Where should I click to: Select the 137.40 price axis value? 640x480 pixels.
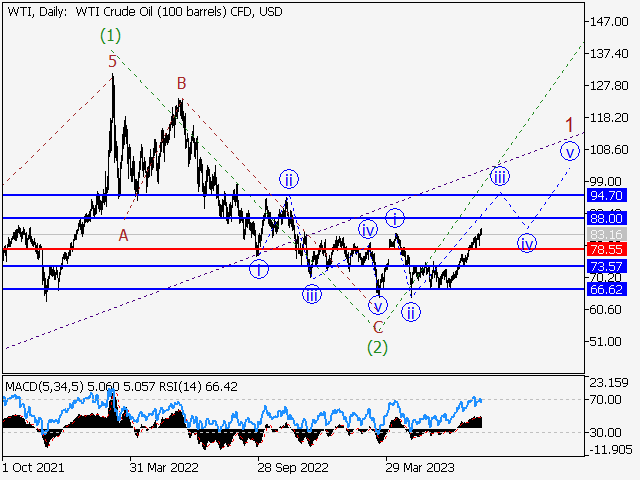(x=609, y=53)
